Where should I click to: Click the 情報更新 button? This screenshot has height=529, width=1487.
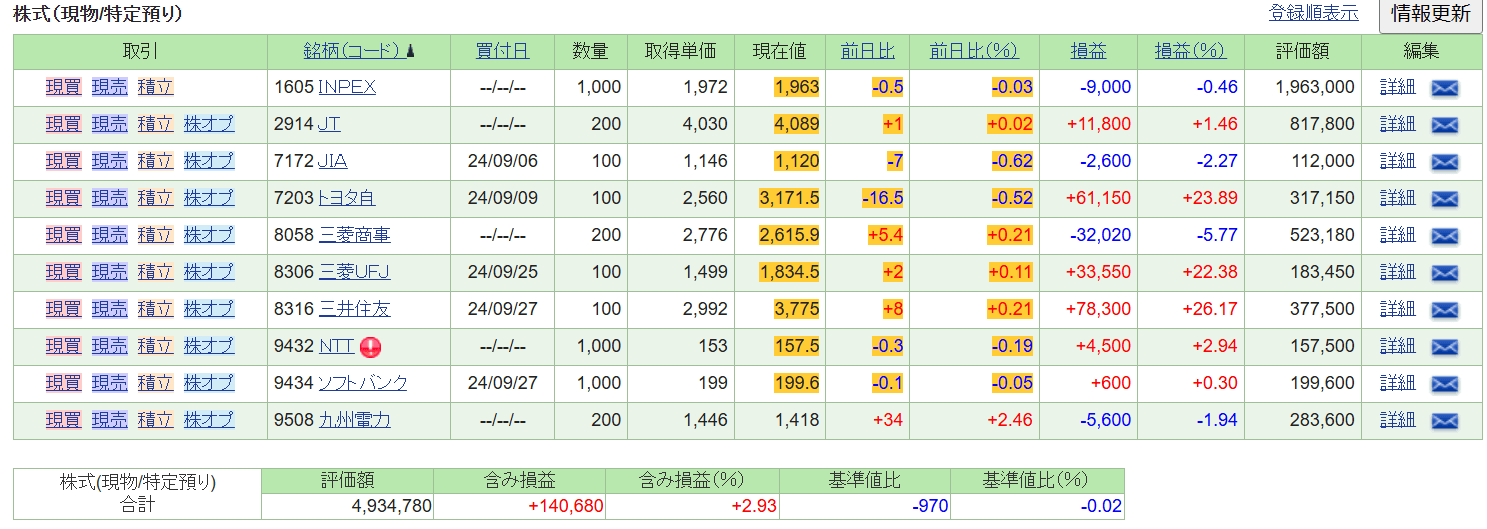click(1430, 14)
